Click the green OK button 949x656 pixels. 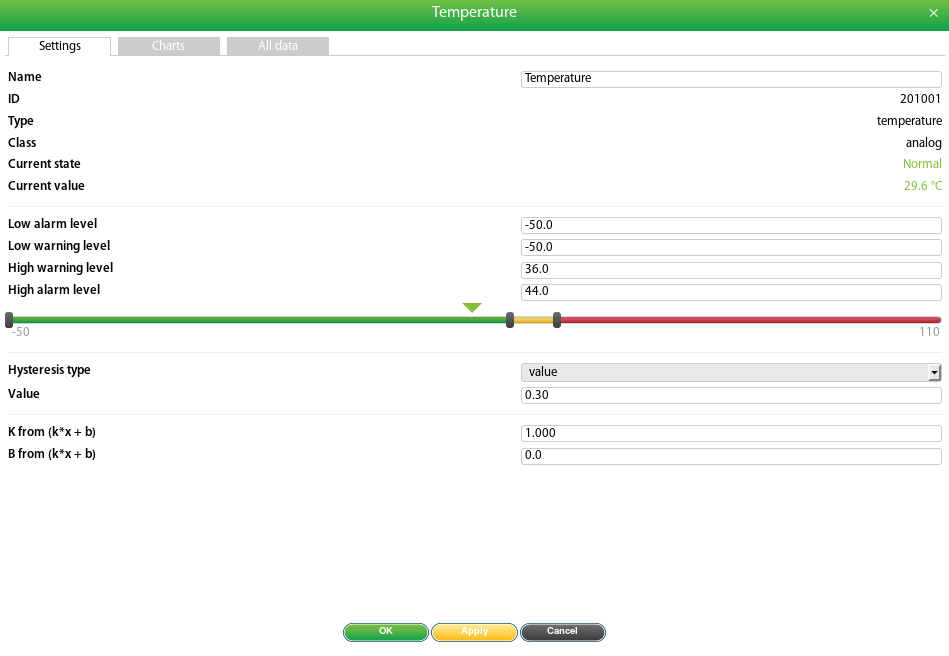386,632
